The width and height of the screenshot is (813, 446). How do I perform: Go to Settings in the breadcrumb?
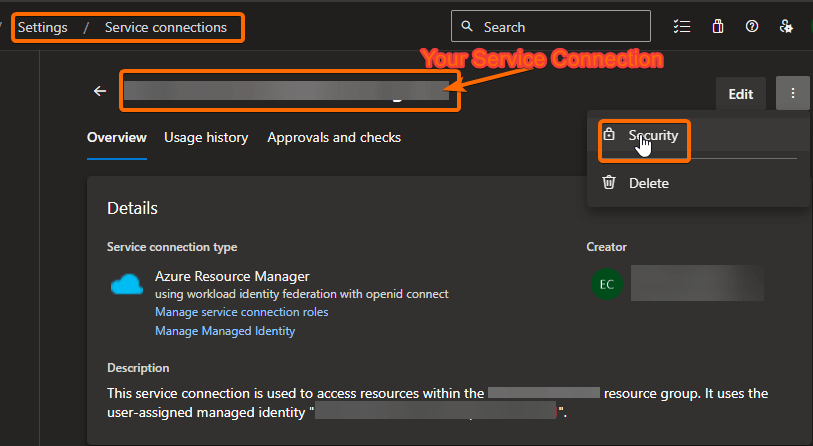(x=43, y=27)
